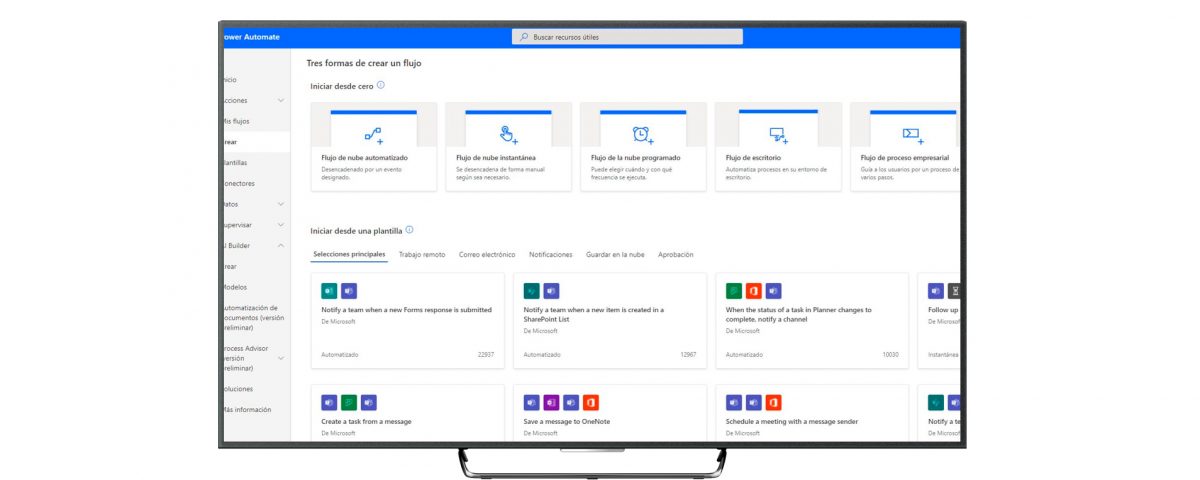The image size is (1200, 480).
Task: Click the business process flow icon
Action: tap(912, 134)
